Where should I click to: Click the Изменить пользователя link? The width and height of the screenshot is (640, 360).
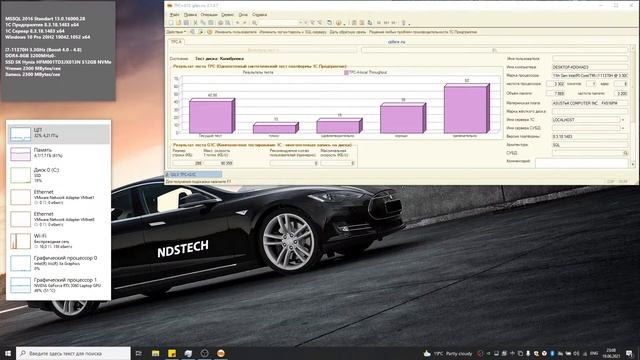pyautogui.click(x=236, y=32)
